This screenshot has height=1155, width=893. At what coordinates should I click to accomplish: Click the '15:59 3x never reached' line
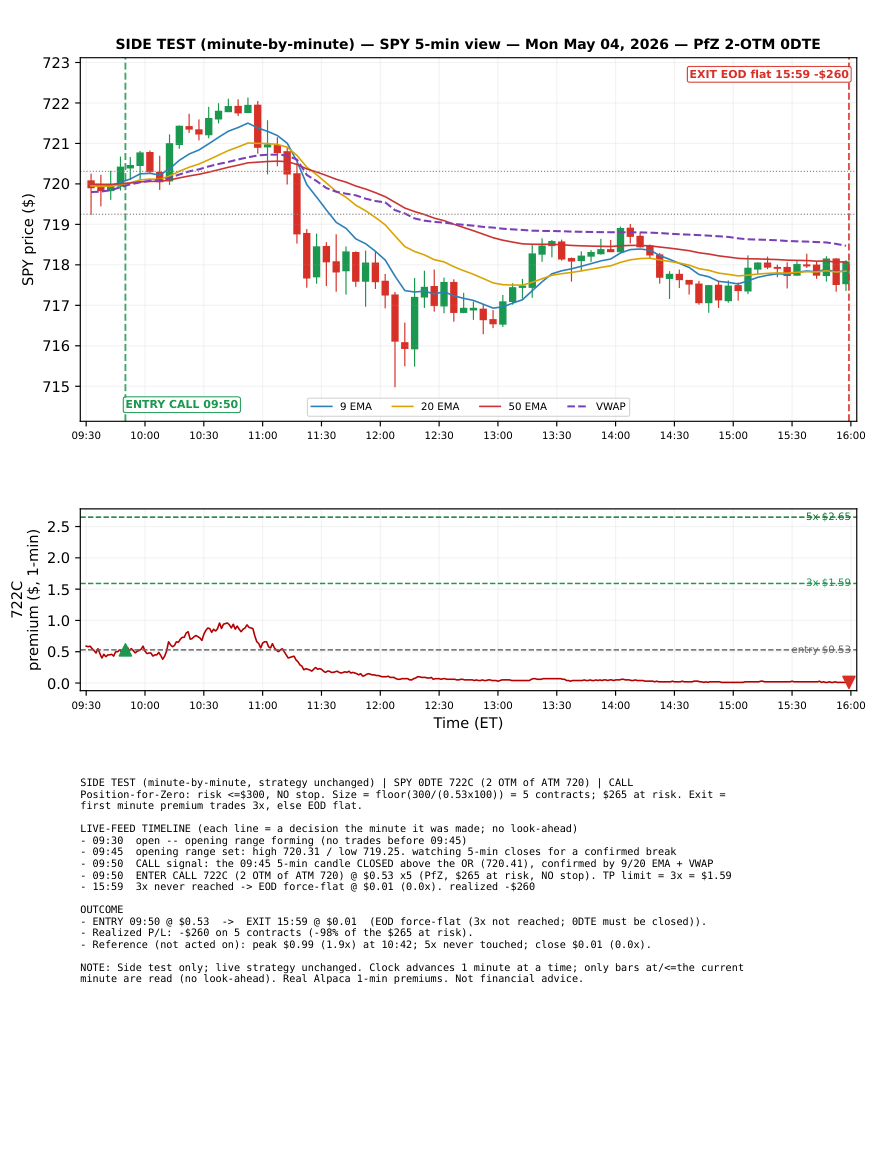(307, 886)
